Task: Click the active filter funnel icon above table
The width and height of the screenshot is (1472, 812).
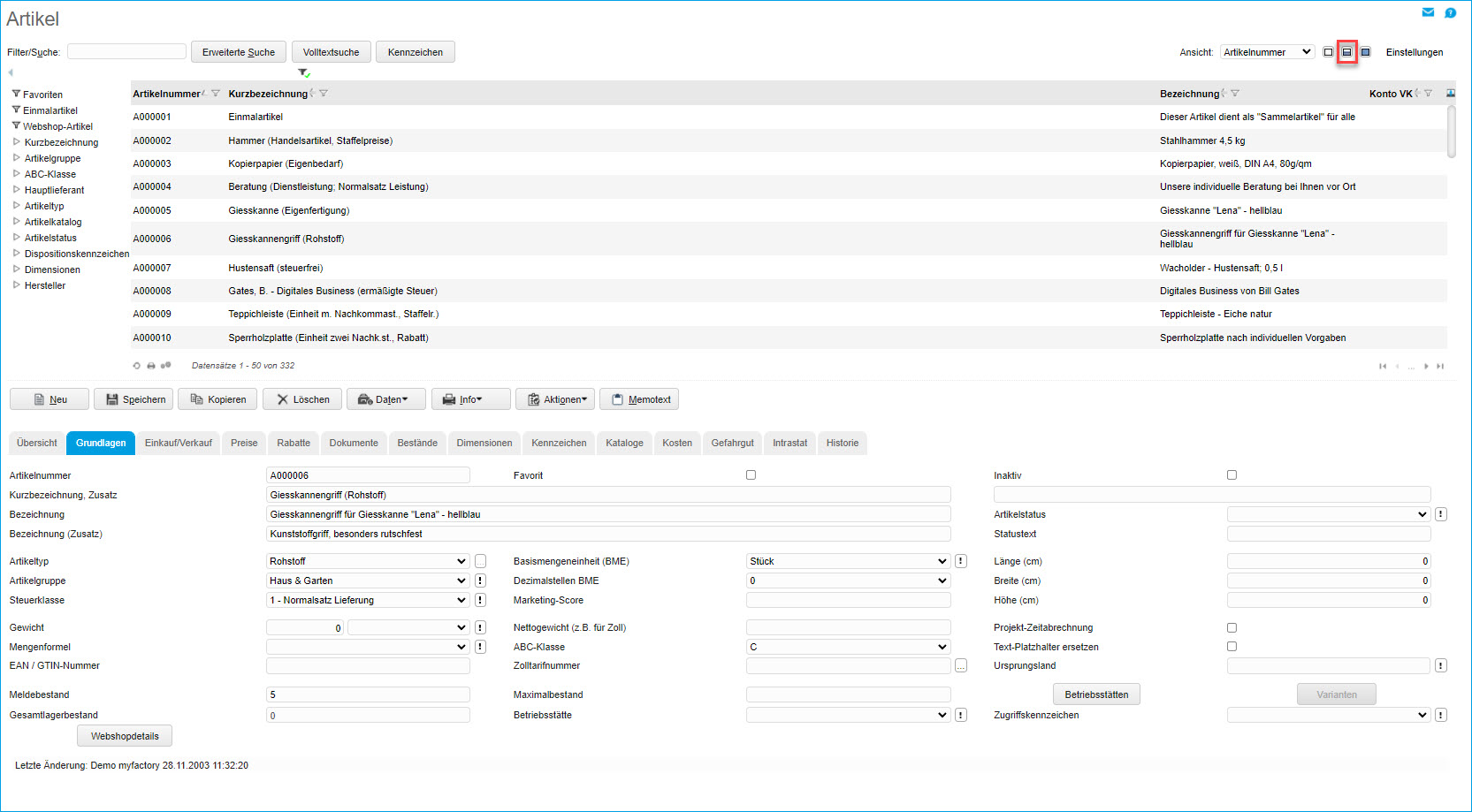Action: tap(303, 72)
